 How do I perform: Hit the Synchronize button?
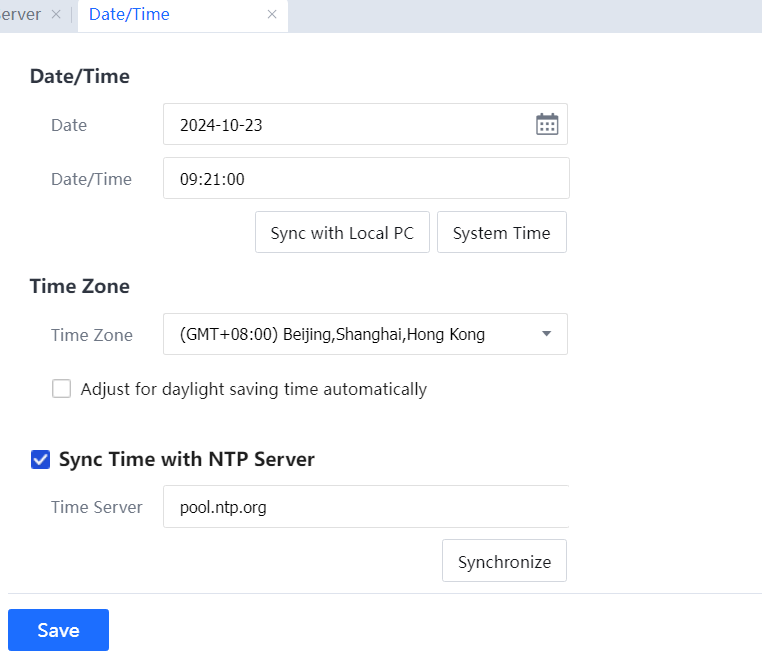pos(504,561)
